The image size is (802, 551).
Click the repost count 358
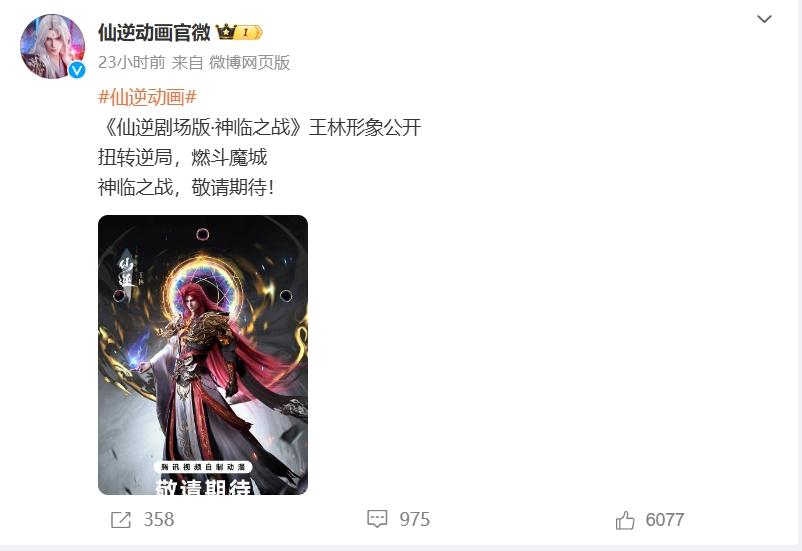pos(159,520)
